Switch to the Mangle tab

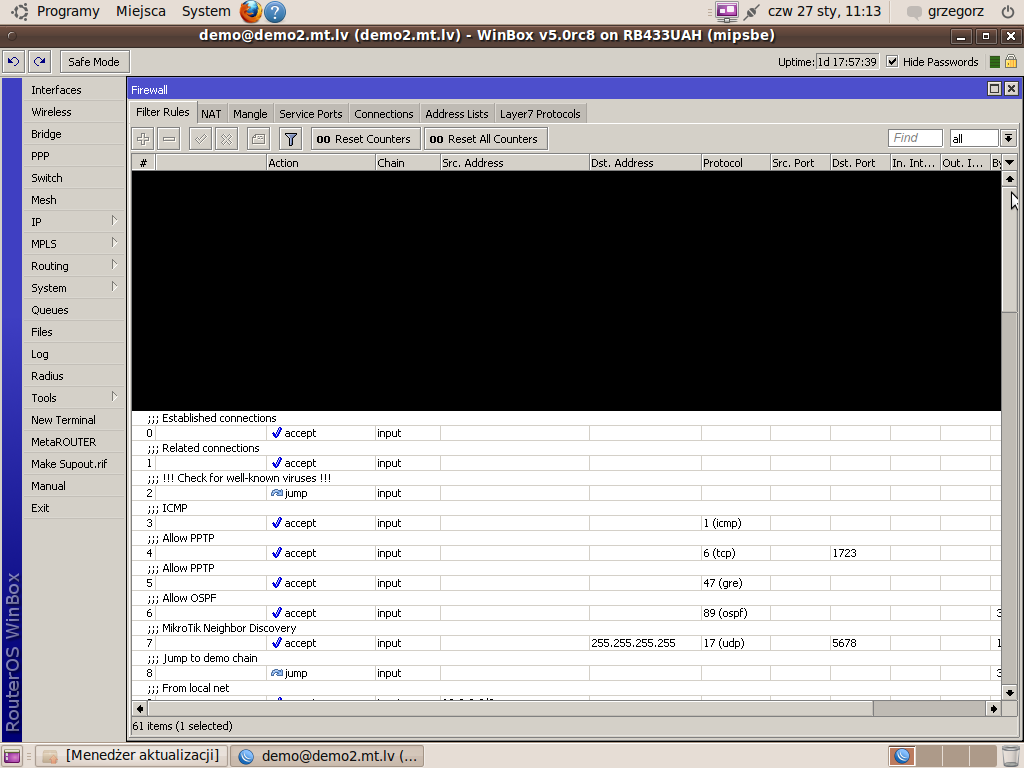point(250,114)
